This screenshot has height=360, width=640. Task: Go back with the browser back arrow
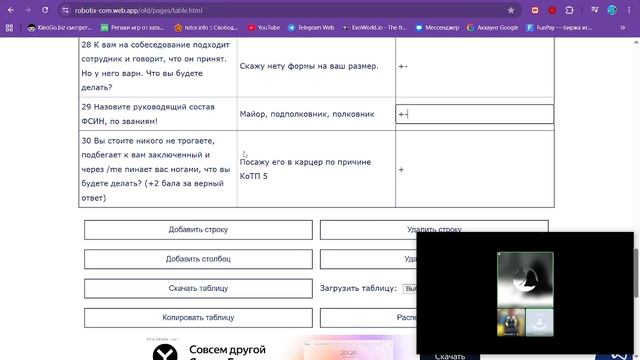tap(11, 10)
